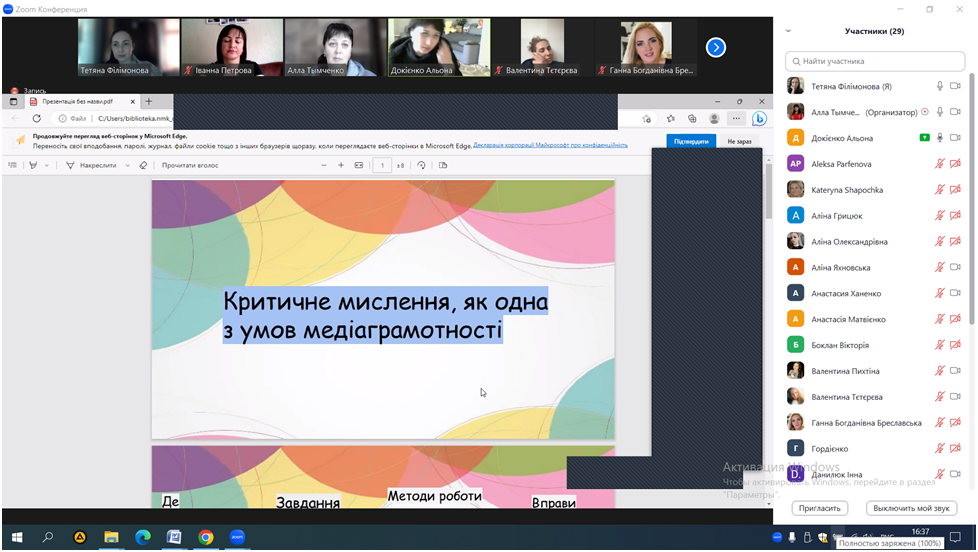Click the fit to width icon

[359, 165]
